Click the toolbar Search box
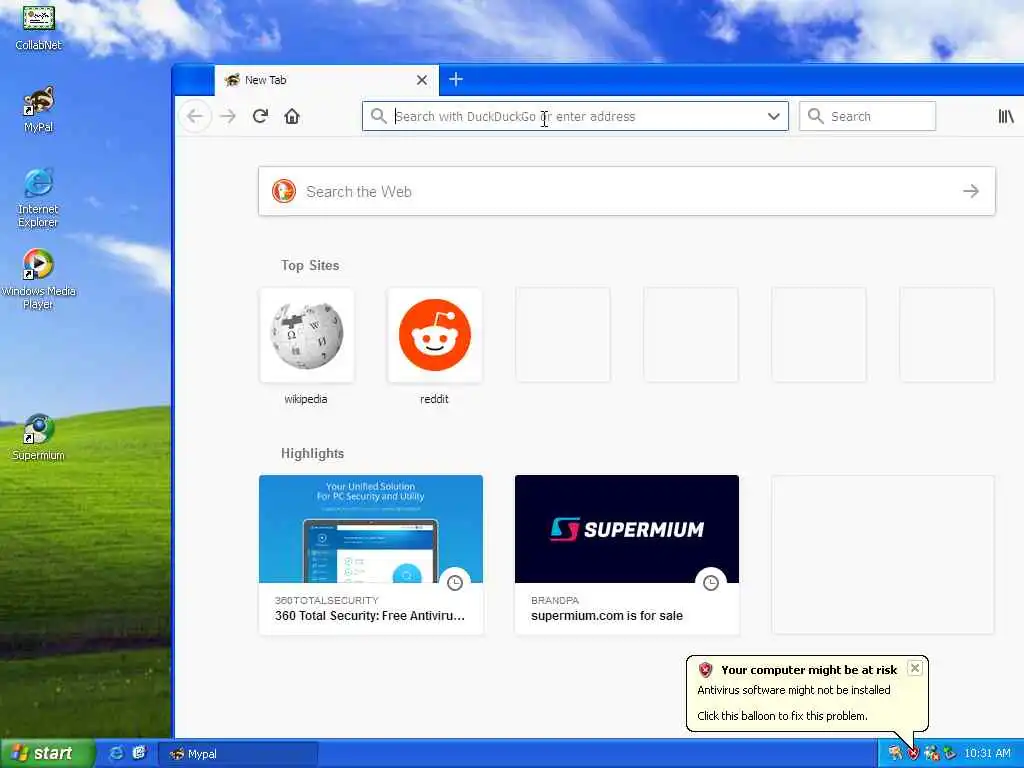 click(x=867, y=116)
